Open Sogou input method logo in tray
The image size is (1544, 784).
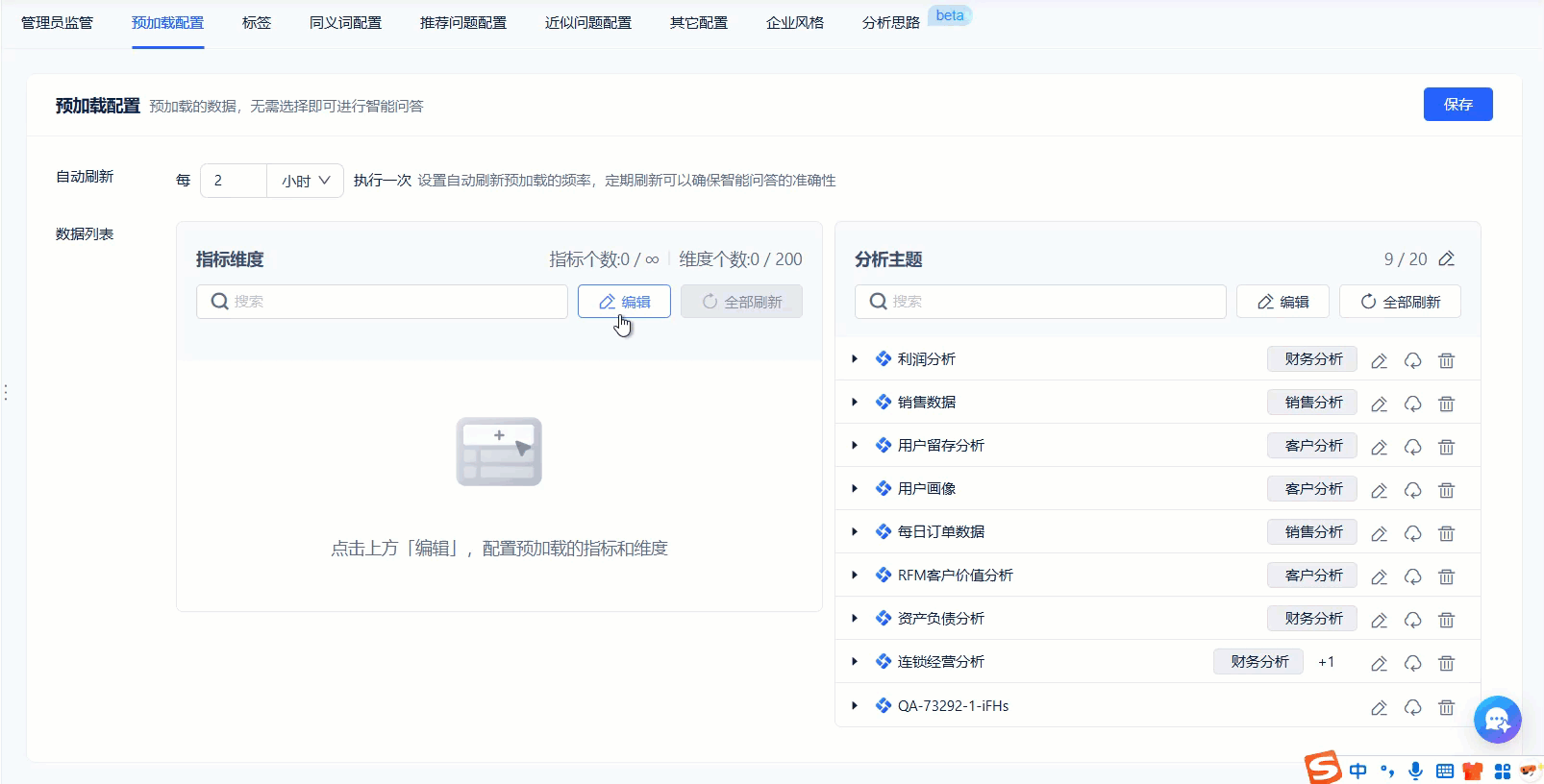tap(1323, 768)
